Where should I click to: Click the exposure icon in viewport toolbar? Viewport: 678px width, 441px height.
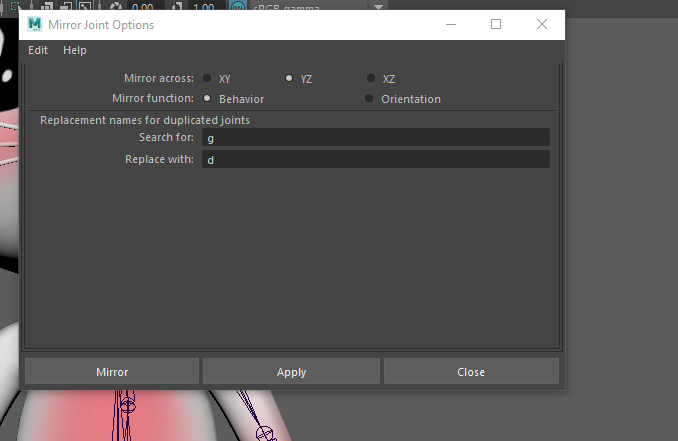point(115,6)
